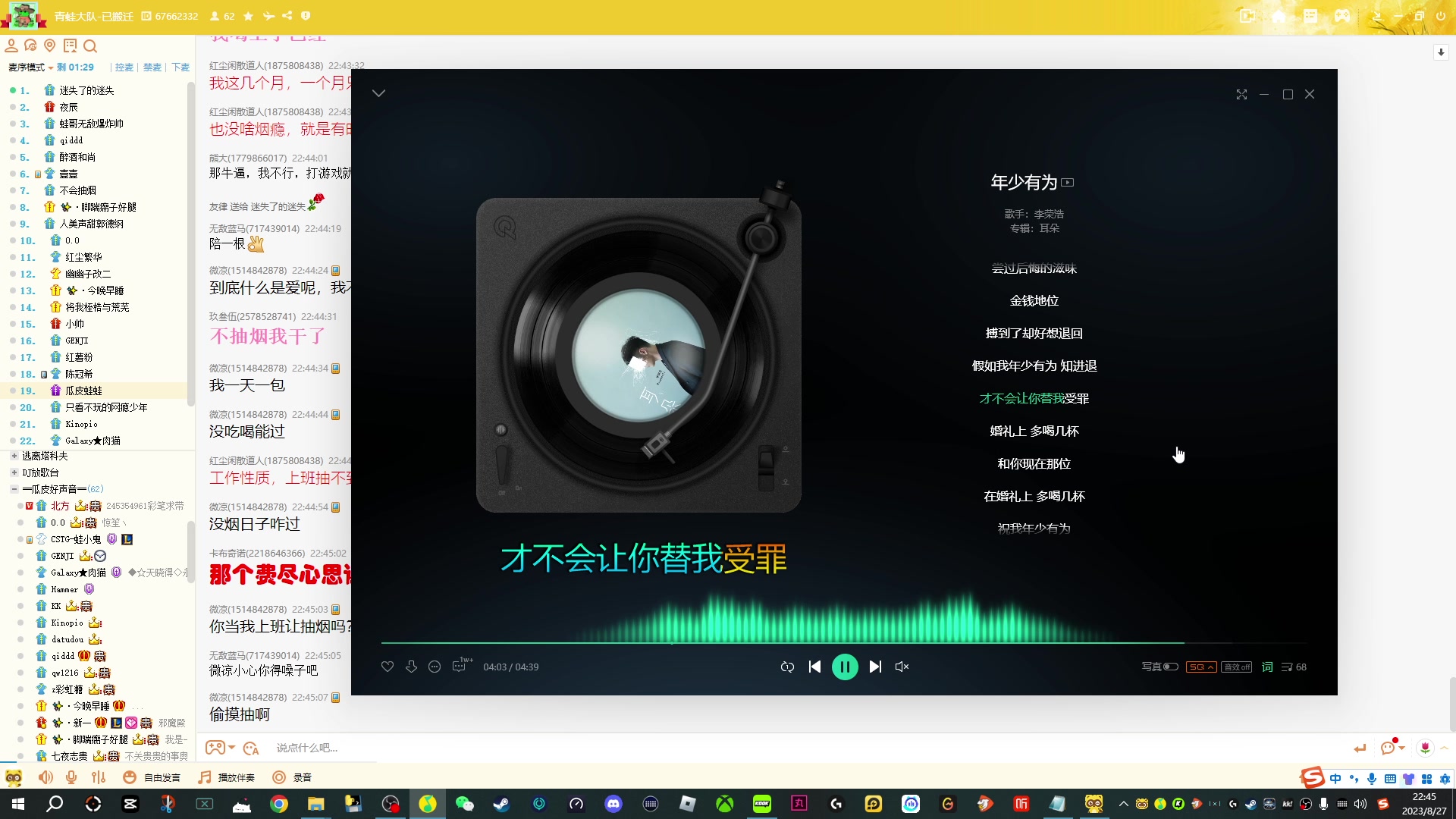Open Chrome from the taskbar

[x=279, y=804]
